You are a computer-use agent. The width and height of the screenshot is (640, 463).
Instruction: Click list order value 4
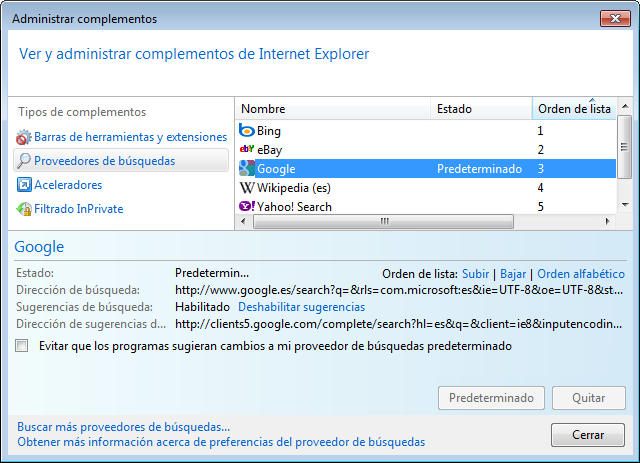pos(540,187)
